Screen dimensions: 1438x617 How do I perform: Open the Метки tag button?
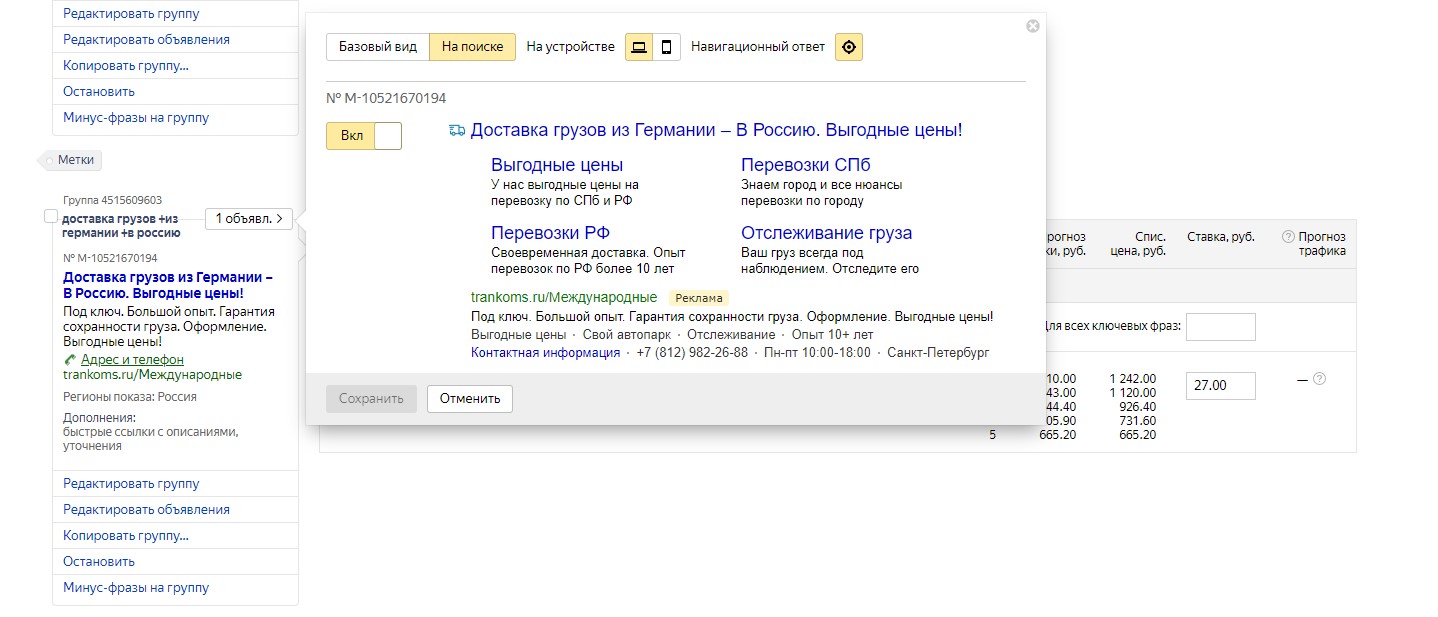(x=71, y=160)
